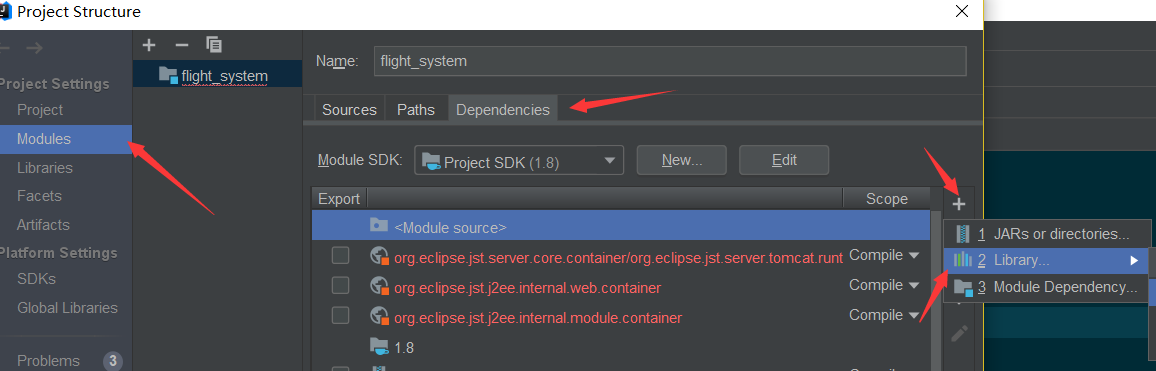Click the add dependency plus icon
Screen dimensions: 1156x371
[x=958, y=204]
